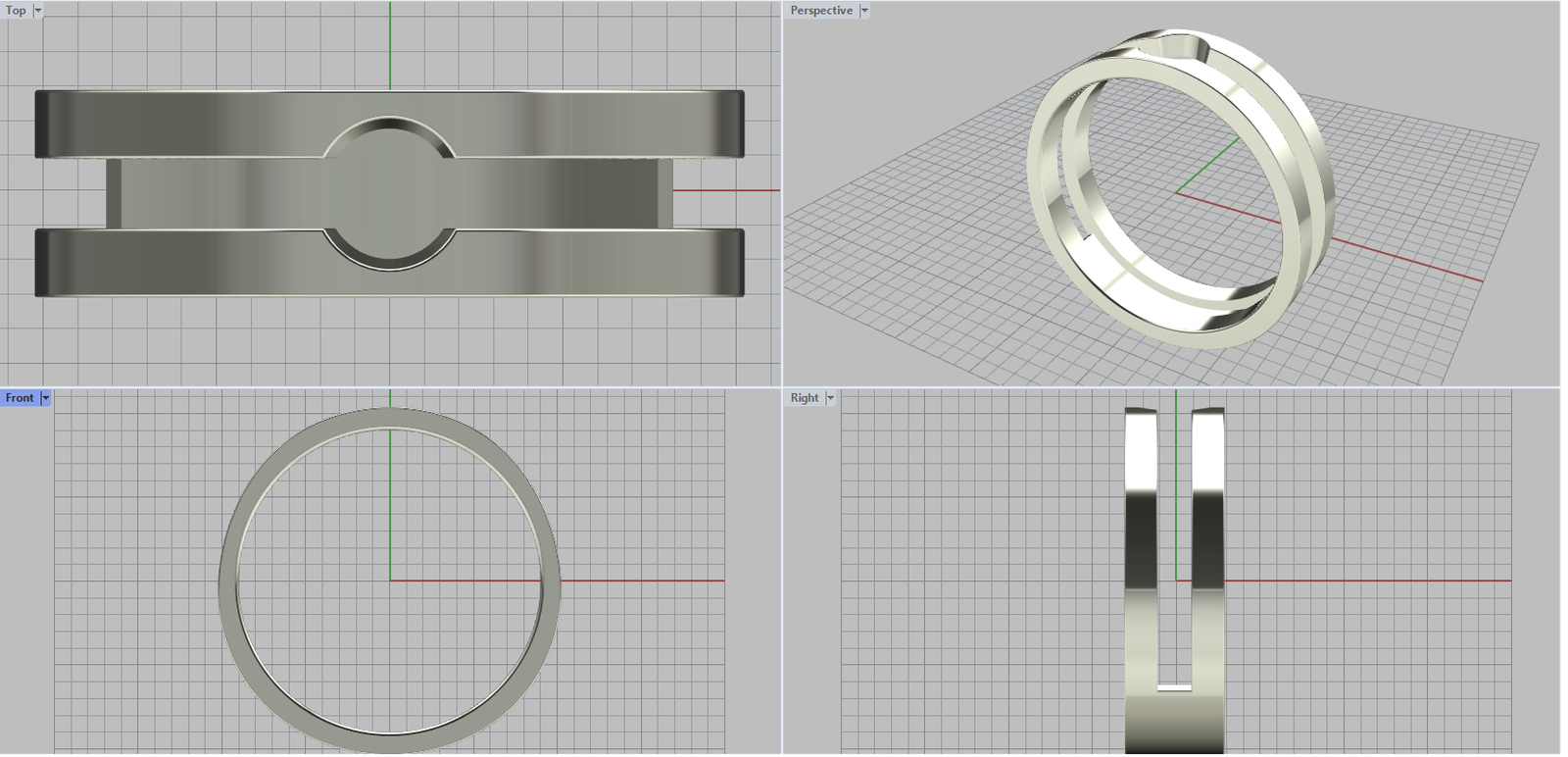Click the highlighted Front viewport title
Image resolution: width=1568 pixels, height=757 pixels.
tap(20, 398)
